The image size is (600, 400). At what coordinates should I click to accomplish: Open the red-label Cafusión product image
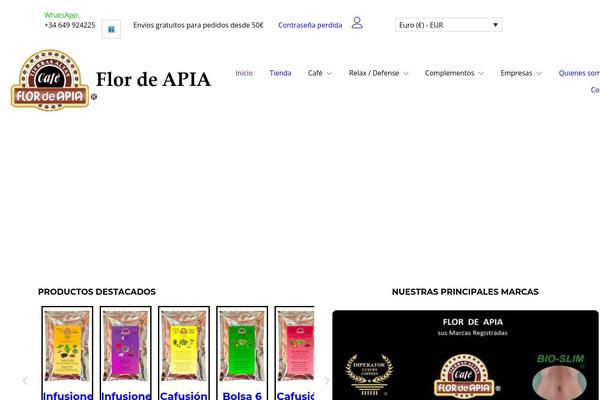(296, 346)
